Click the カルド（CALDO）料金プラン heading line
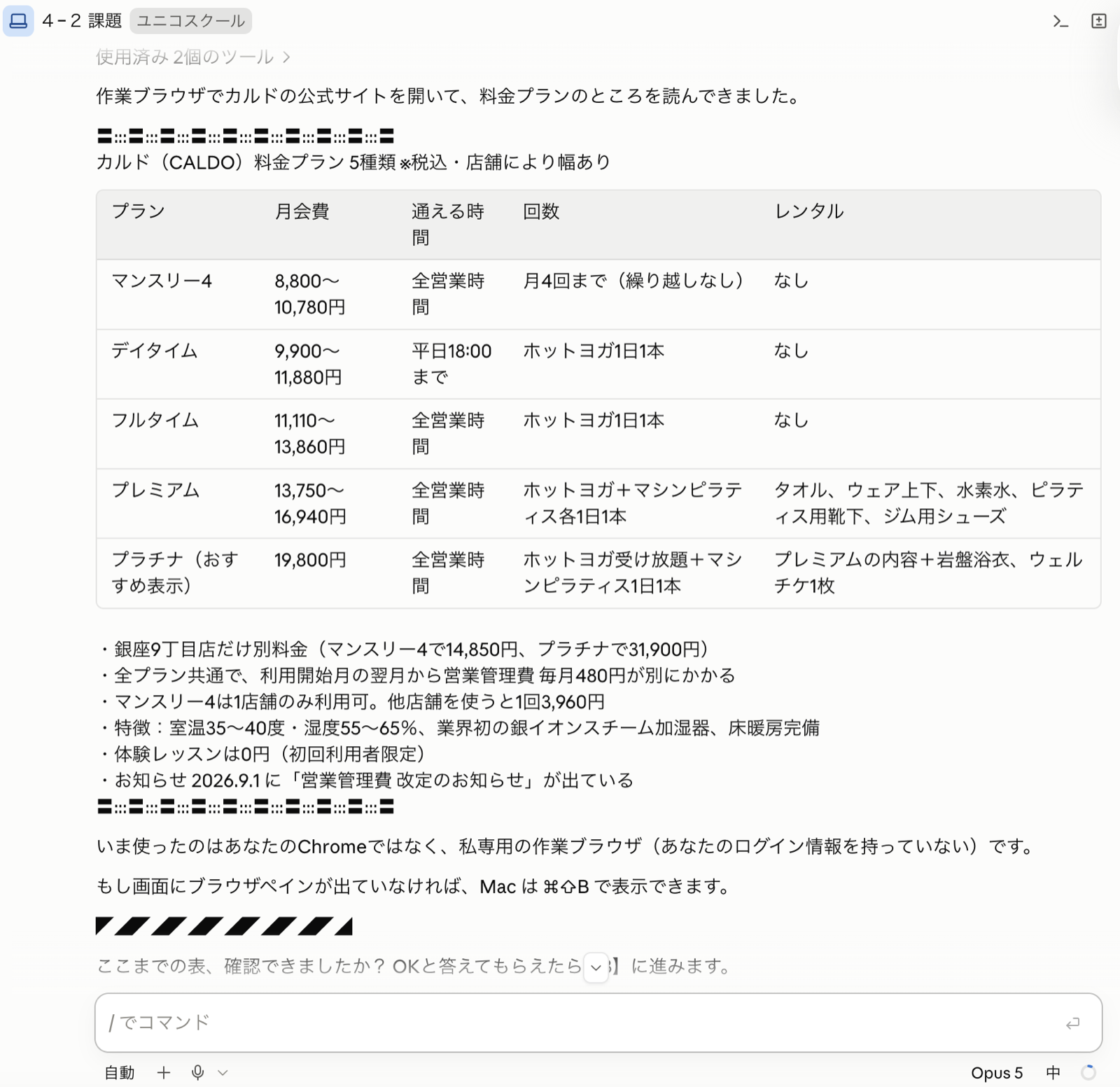This screenshot has height=1087, width=1120. click(353, 162)
